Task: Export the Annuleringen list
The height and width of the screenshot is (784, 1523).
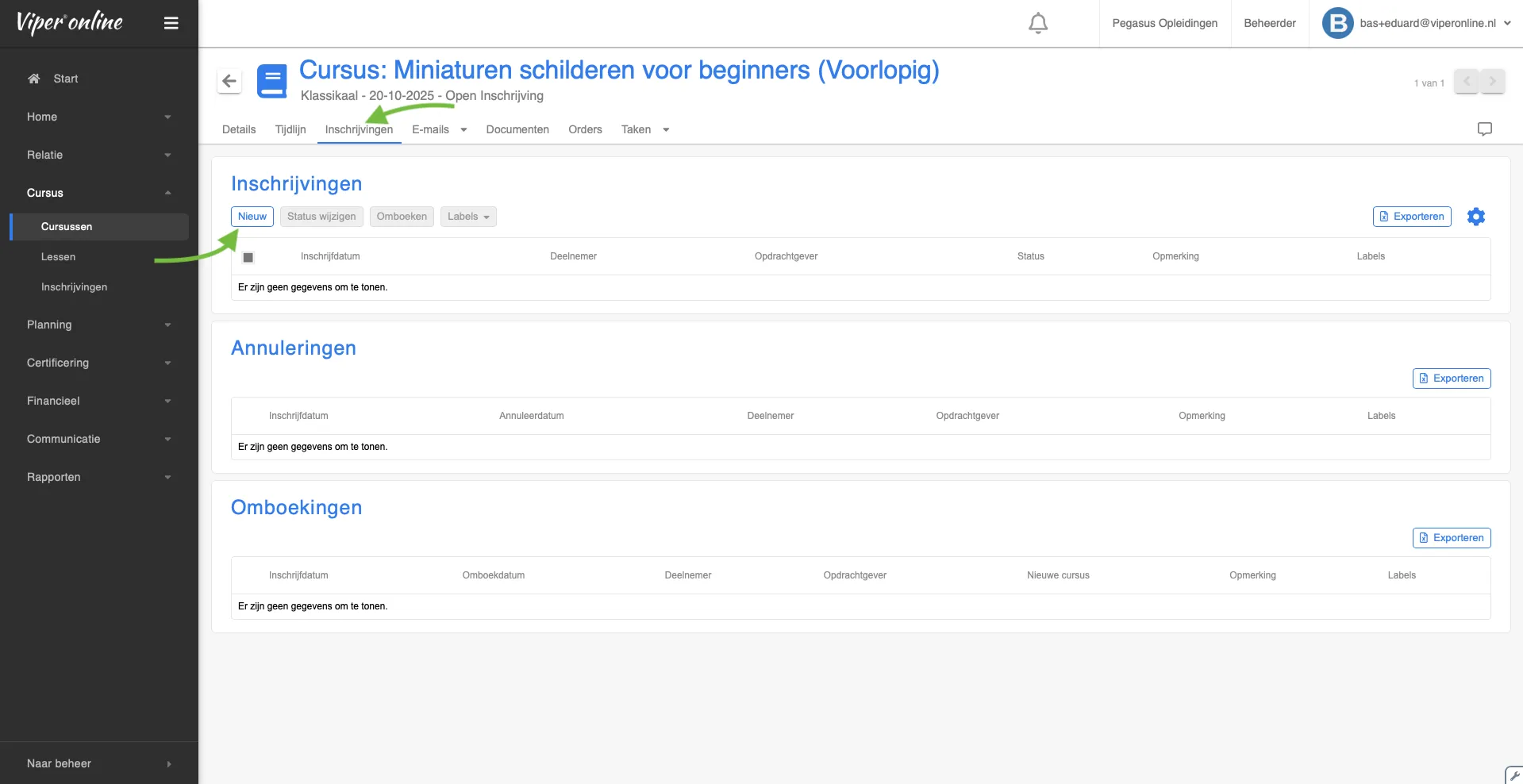Action: click(1451, 379)
